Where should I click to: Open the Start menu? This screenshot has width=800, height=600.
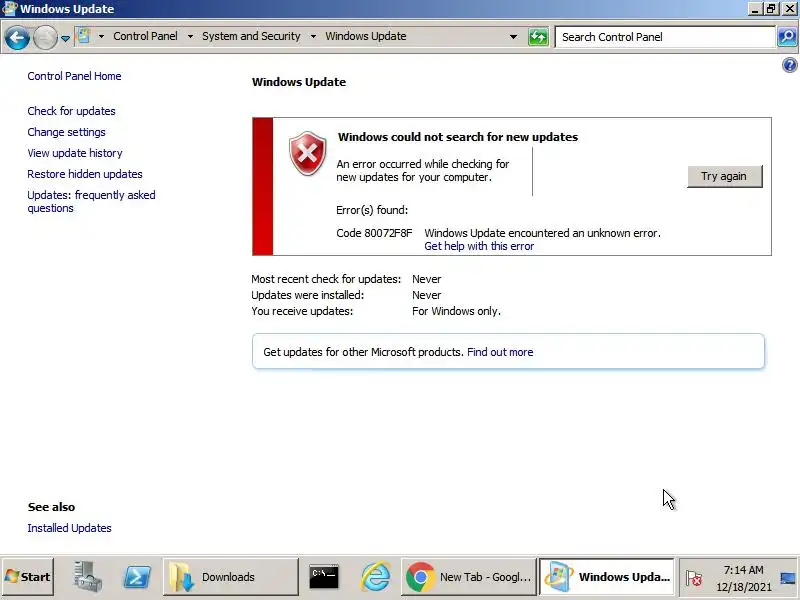pyautogui.click(x=28, y=577)
